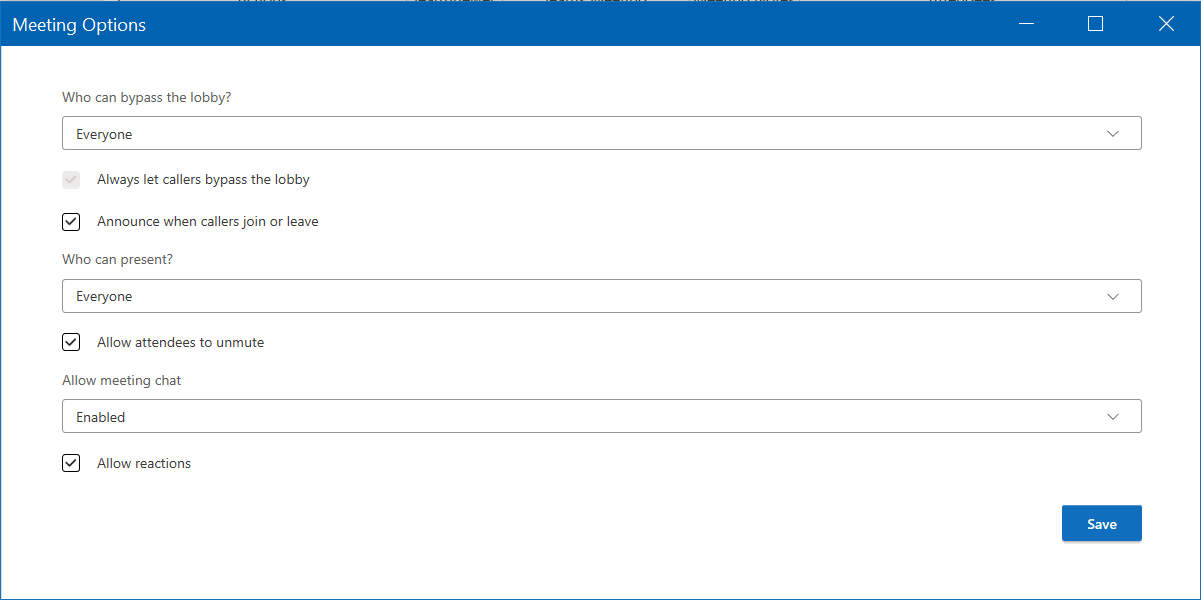The height and width of the screenshot is (600, 1201).
Task: Click the grayed-out callers bypass checkbox
Action: (x=71, y=179)
